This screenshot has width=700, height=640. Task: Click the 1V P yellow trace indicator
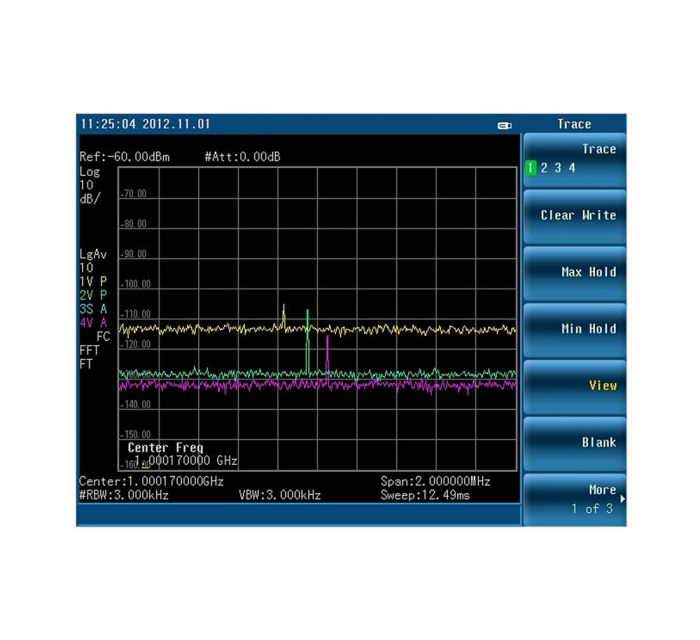(x=93, y=282)
